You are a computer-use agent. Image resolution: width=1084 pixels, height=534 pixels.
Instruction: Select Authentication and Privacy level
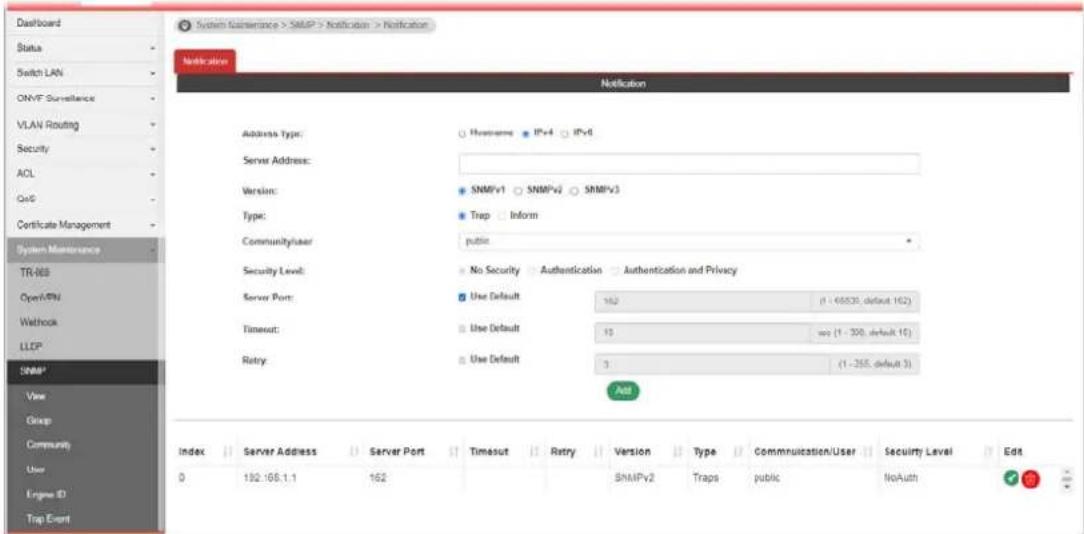[x=615, y=270]
